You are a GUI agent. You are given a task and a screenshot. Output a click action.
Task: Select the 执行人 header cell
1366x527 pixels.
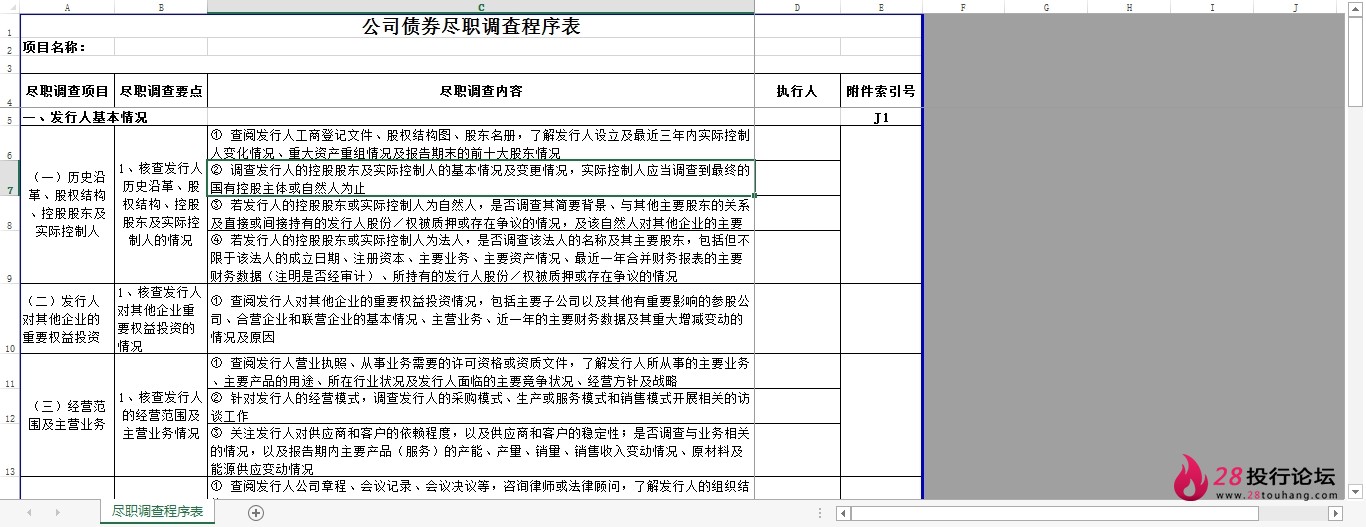click(797, 91)
